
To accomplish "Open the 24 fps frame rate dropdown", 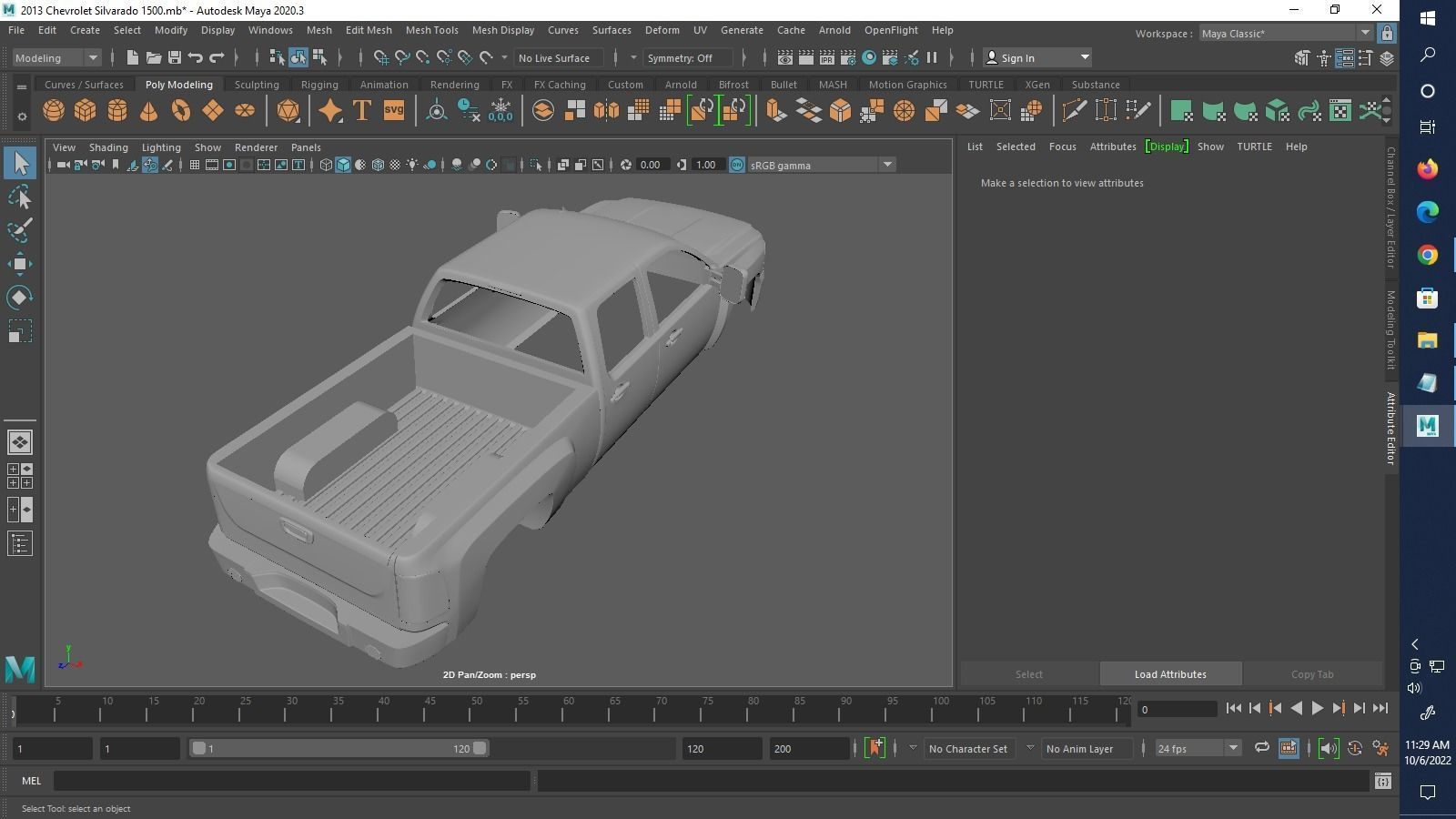I will (1198, 748).
